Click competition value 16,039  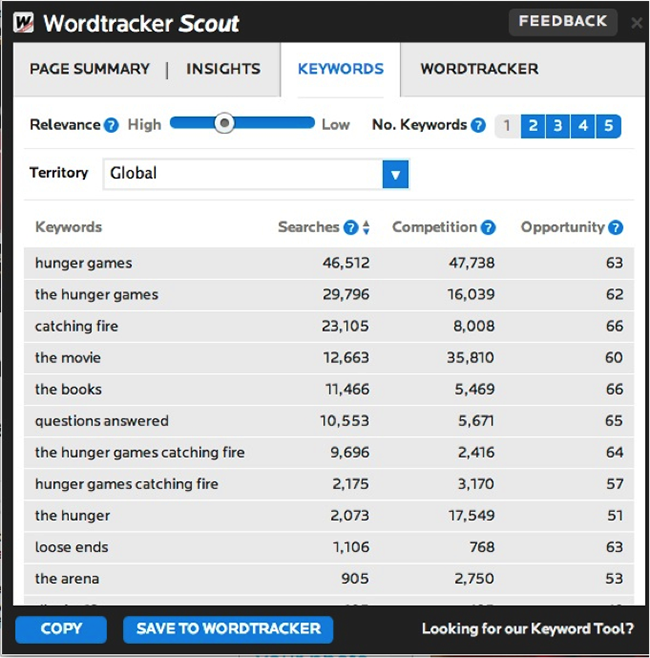471,295
